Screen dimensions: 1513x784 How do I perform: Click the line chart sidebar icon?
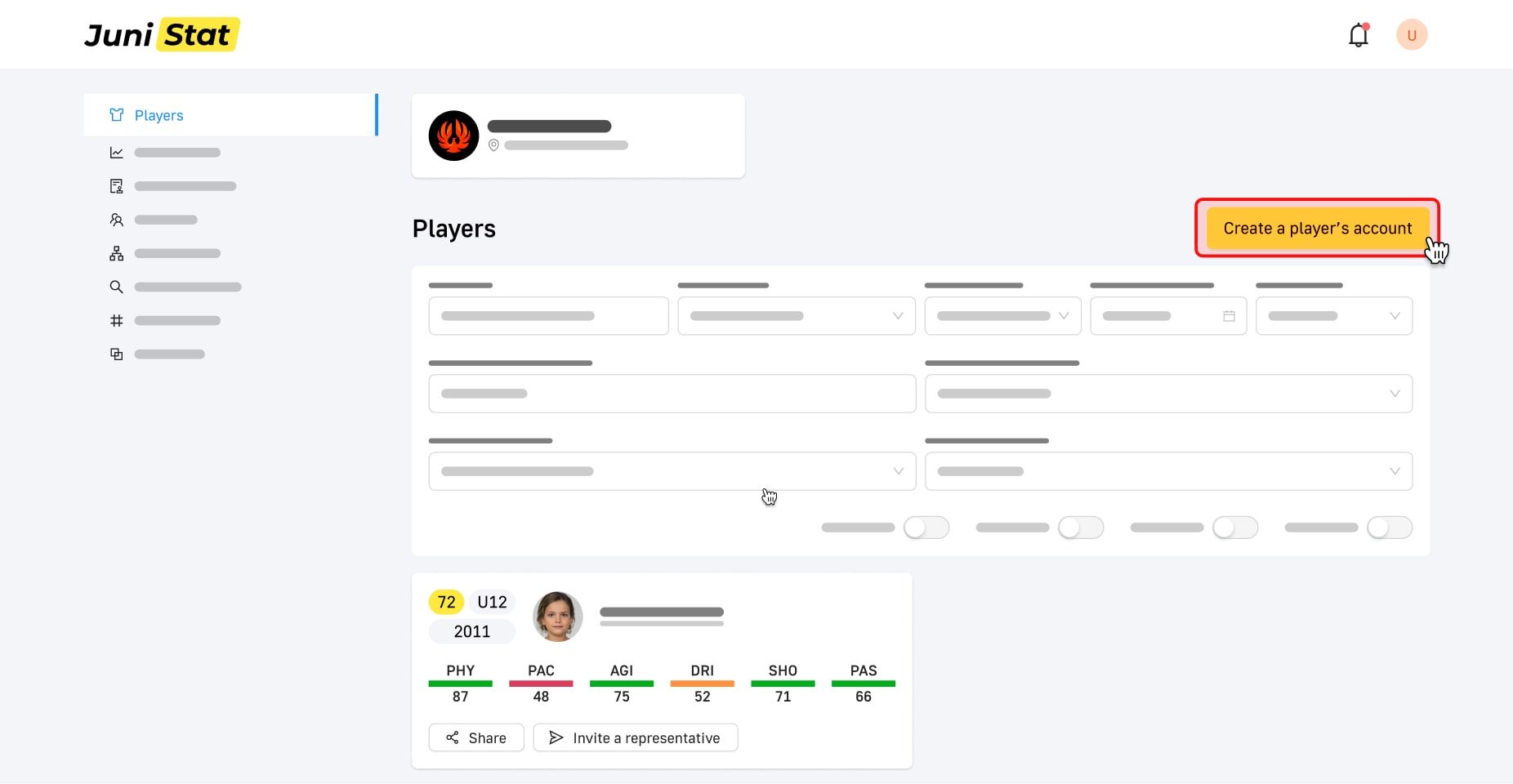(x=117, y=153)
